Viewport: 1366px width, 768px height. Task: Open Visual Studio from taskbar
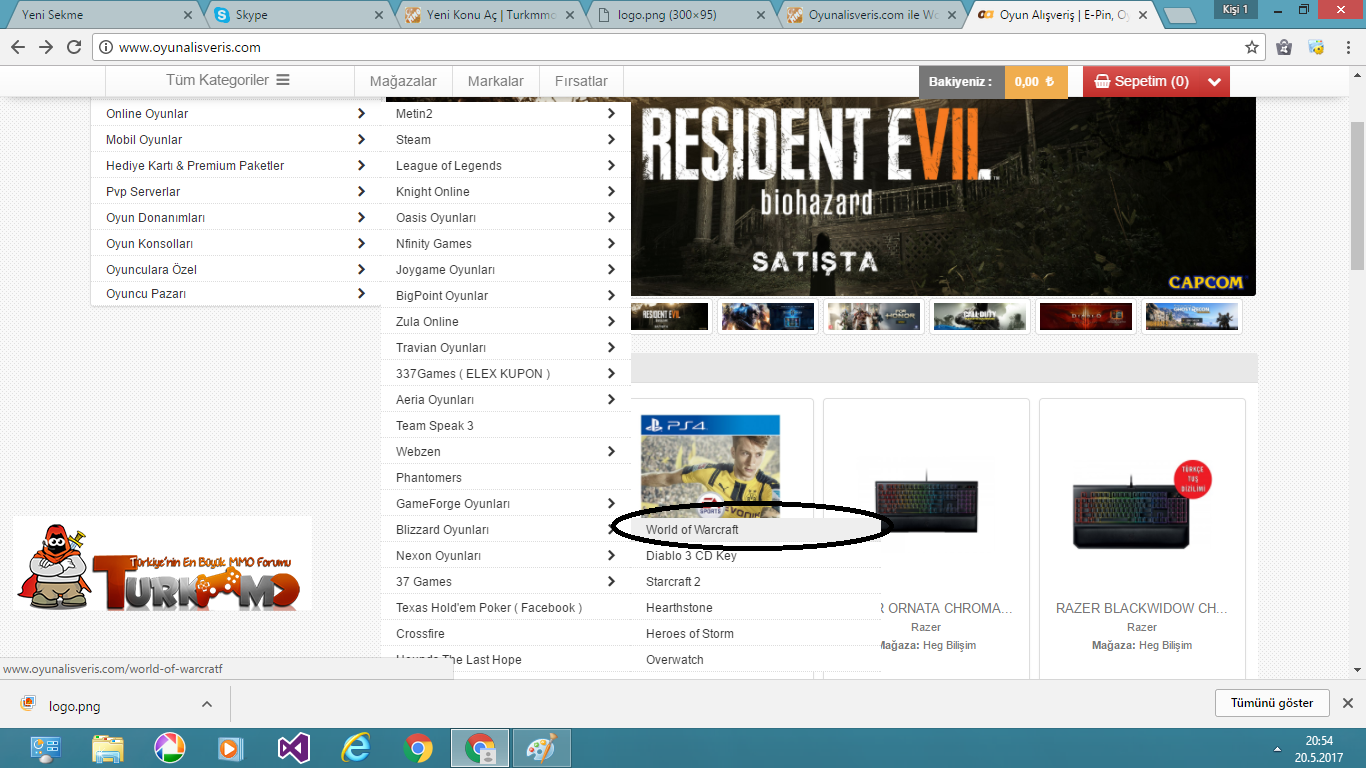point(294,748)
